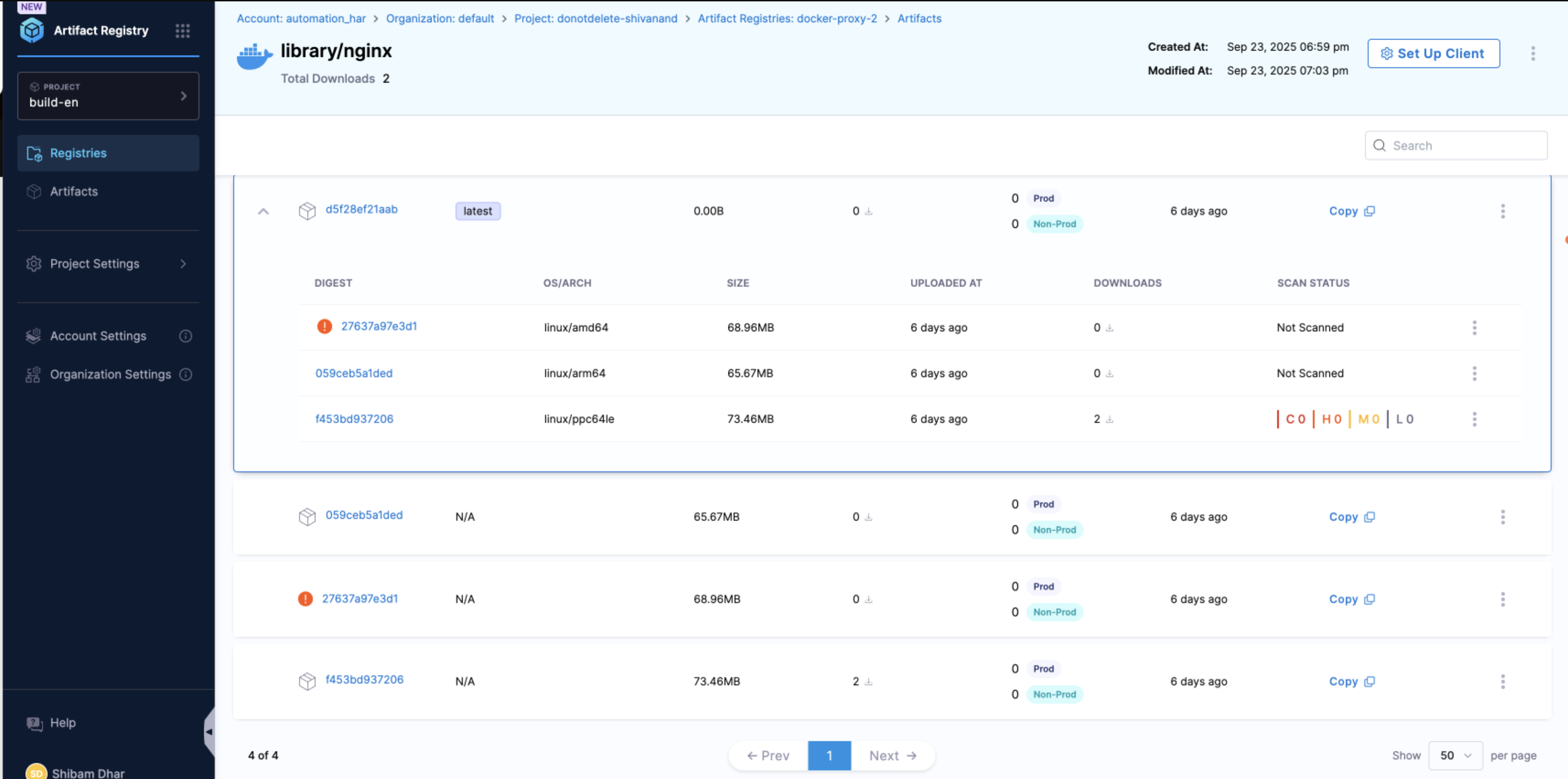Screen dimensions: 1568x779
Task: Open the build-en project selector
Action: [108, 96]
